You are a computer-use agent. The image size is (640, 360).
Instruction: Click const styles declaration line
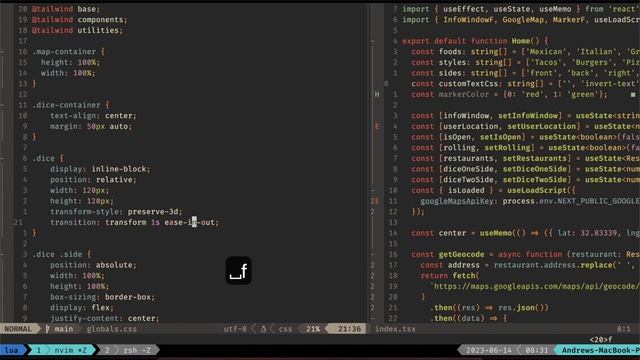[x=526, y=62]
